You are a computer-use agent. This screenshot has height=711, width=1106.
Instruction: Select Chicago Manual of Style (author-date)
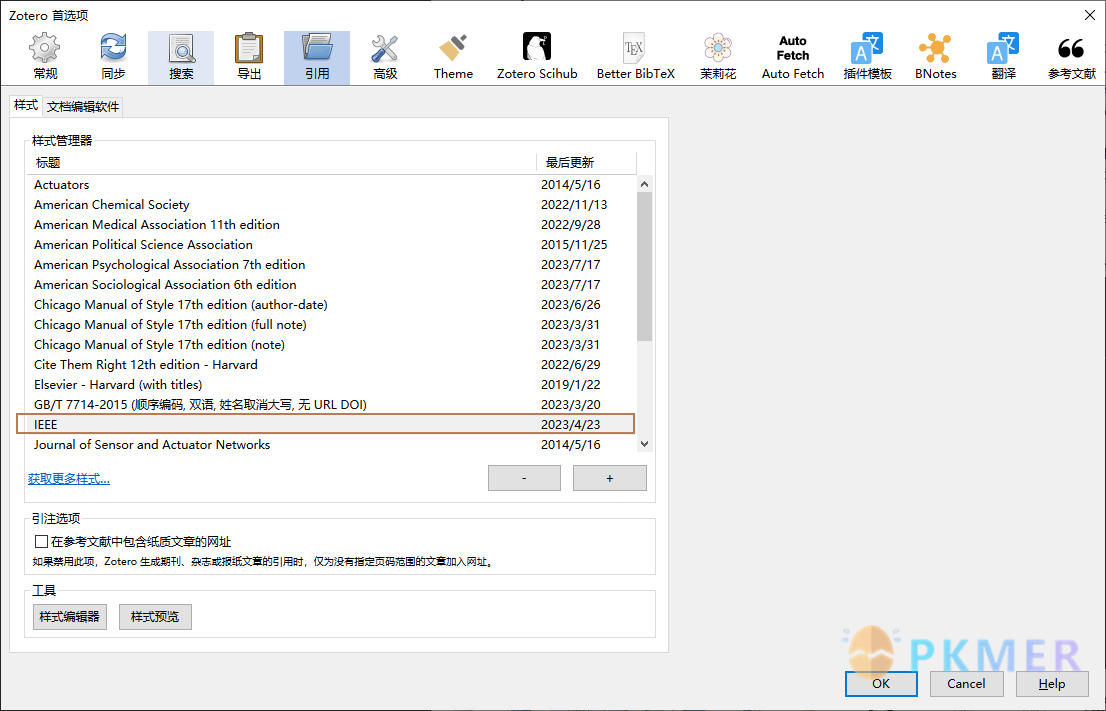click(x=332, y=305)
